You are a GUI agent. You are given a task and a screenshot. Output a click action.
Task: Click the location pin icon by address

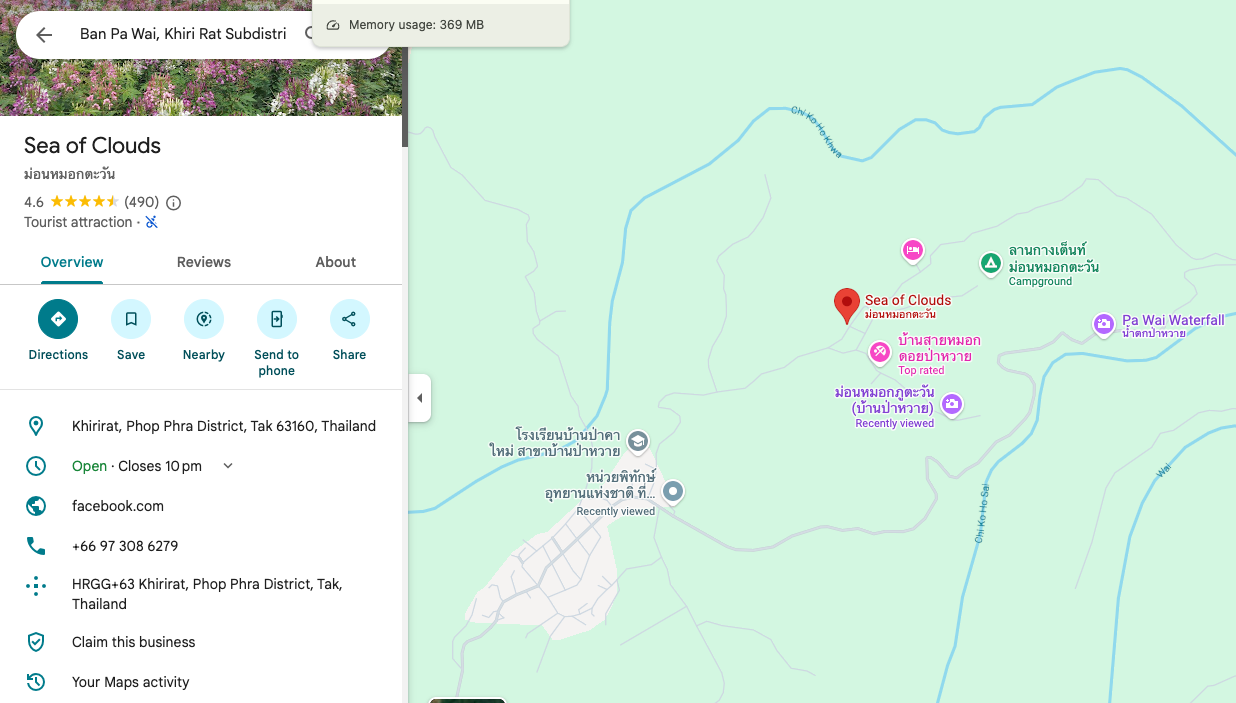[x=36, y=426]
